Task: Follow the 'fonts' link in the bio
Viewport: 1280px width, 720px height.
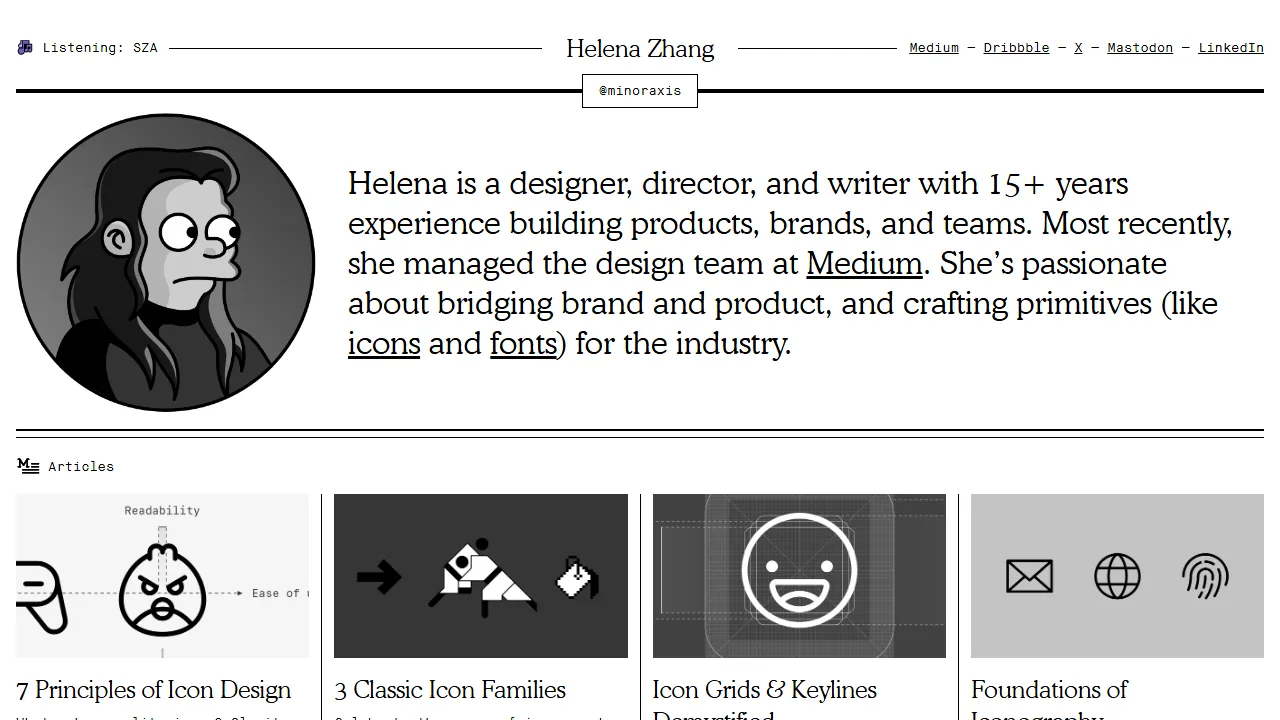Action: point(523,343)
